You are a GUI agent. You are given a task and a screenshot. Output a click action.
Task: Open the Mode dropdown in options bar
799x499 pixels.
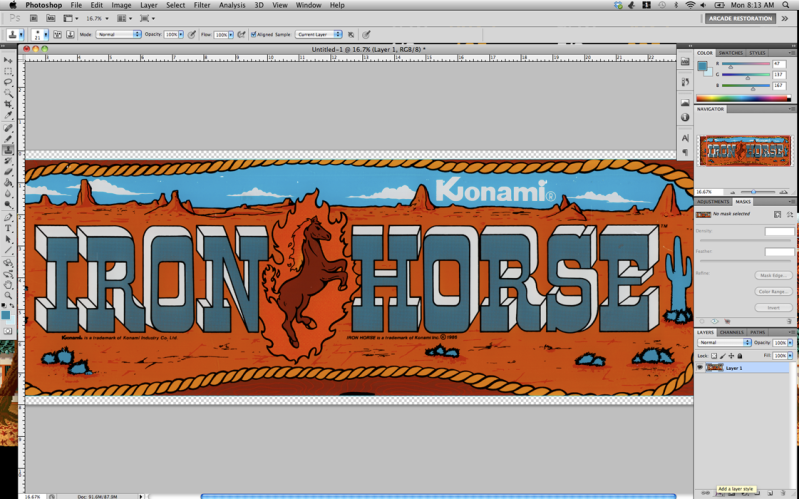click(118, 34)
